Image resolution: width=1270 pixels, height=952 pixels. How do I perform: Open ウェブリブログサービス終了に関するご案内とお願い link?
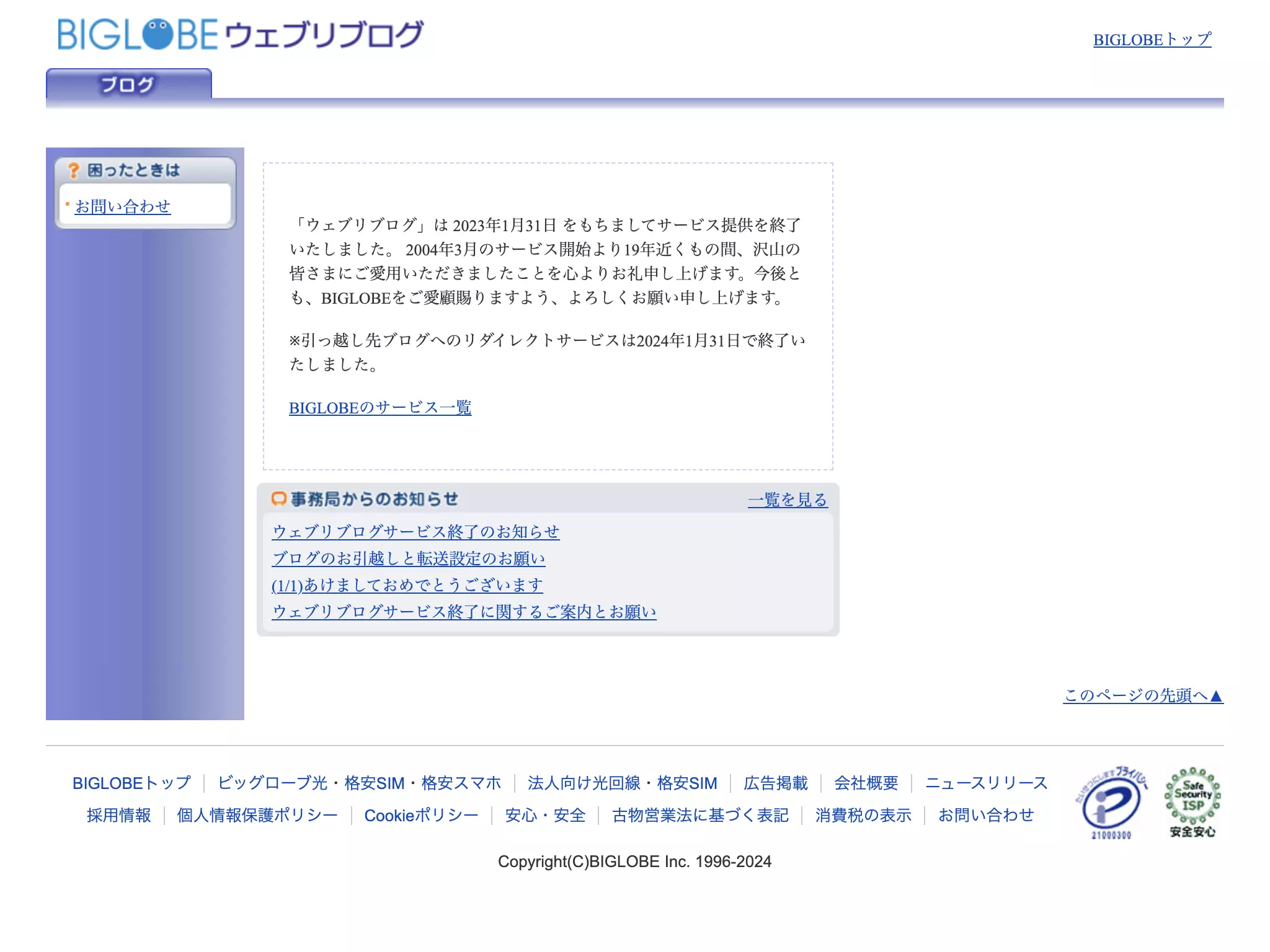click(464, 612)
